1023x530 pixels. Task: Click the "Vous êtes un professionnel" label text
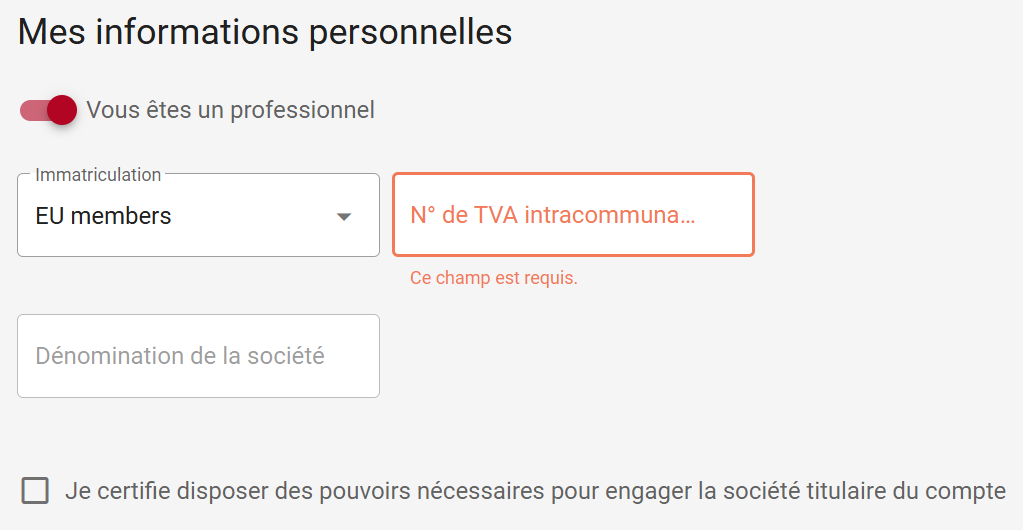point(230,110)
